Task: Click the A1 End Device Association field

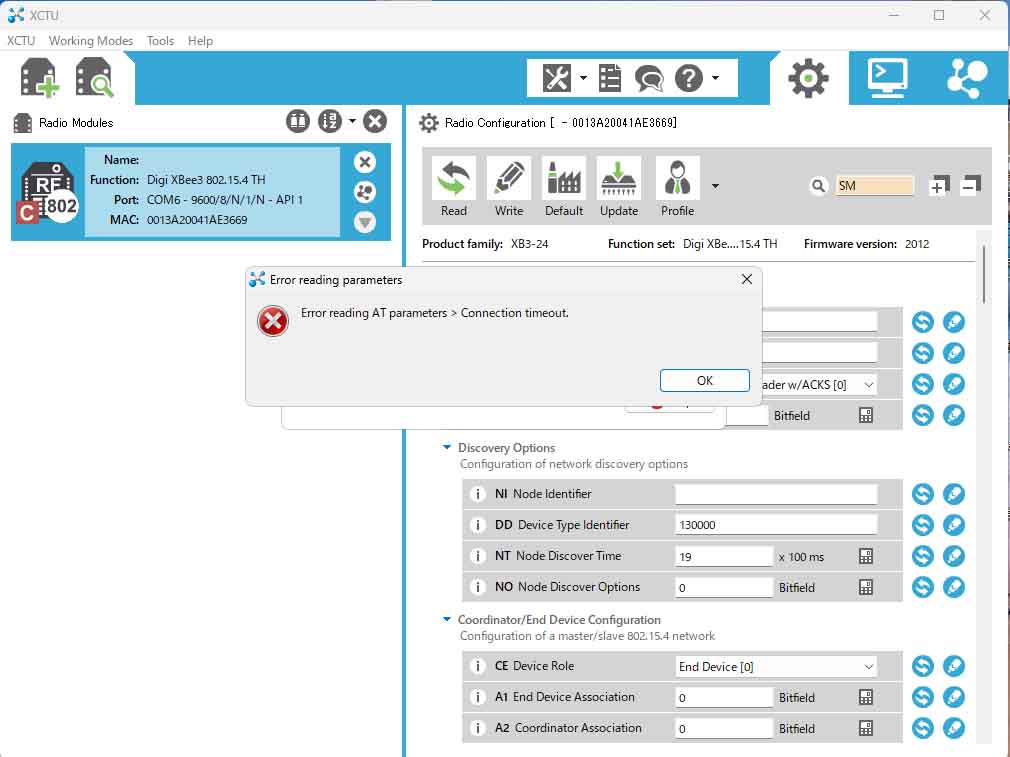Action: pyautogui.click(x=723, y=697)
